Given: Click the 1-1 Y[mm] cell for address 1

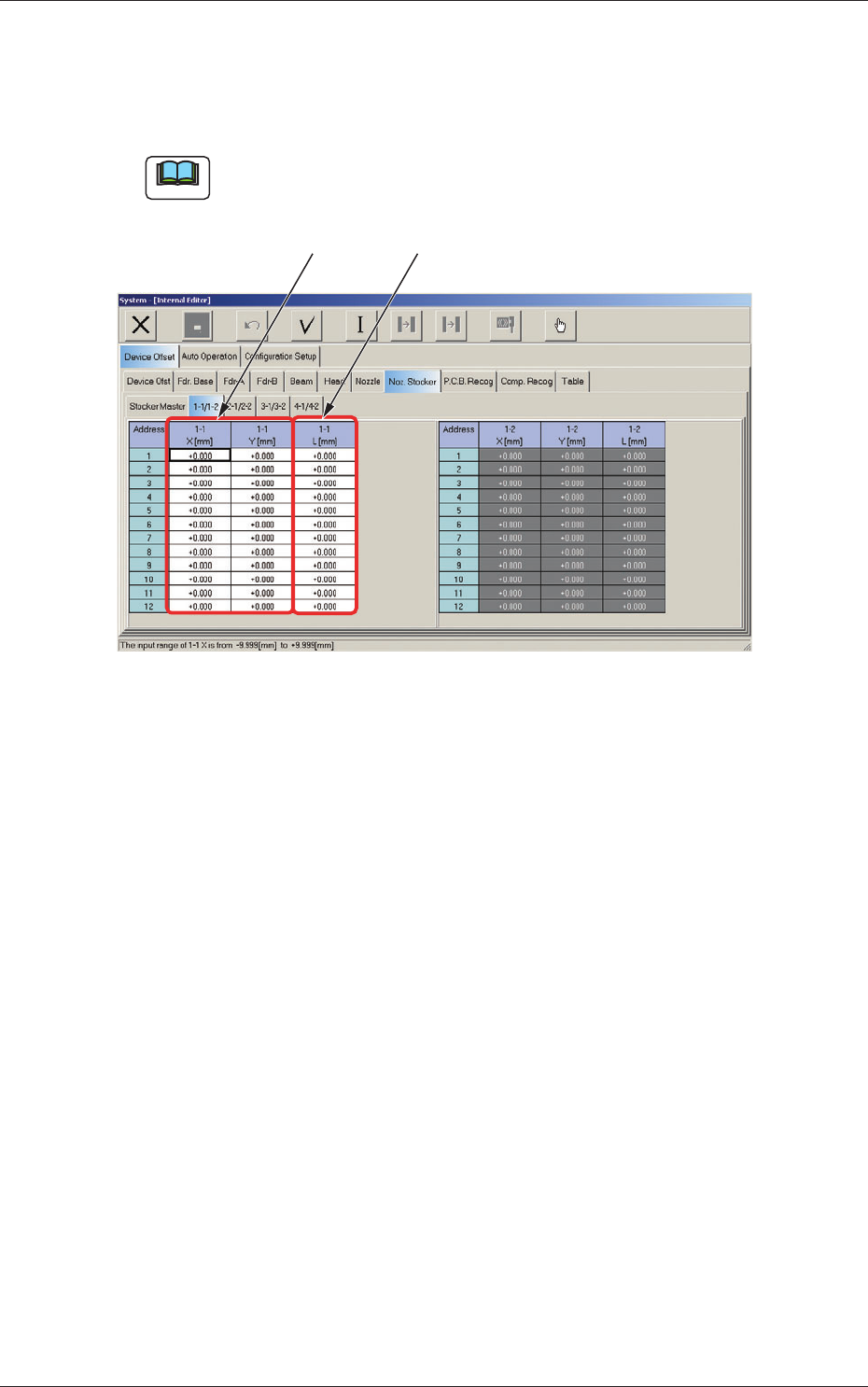Looking at the screenshot, I should point(262,455).
